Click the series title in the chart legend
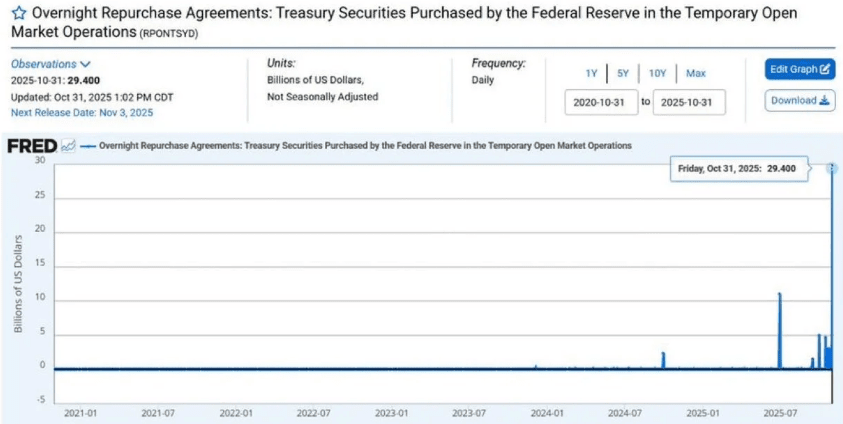843x424 pixels. point(365,146)
